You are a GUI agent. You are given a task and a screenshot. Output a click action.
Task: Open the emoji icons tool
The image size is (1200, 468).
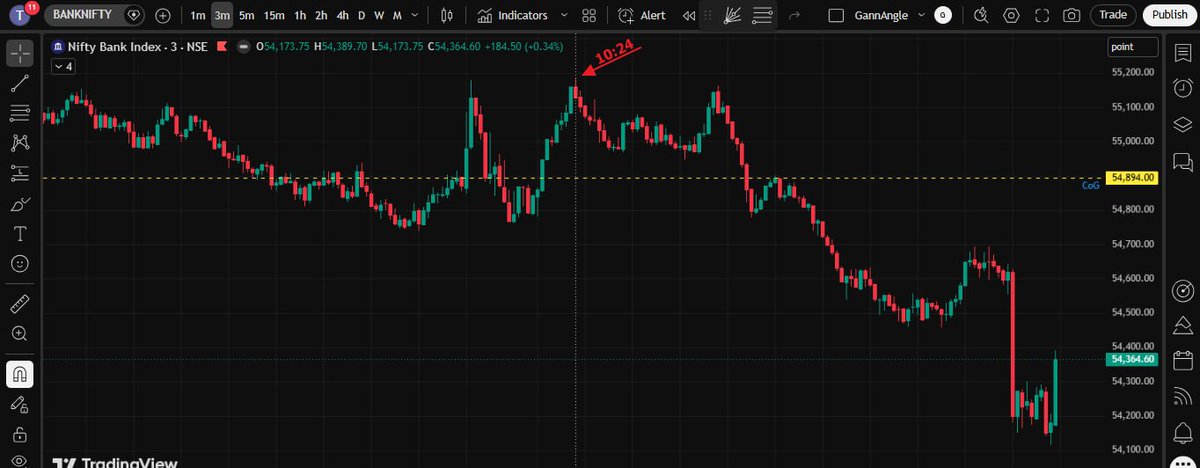(20, 264)
